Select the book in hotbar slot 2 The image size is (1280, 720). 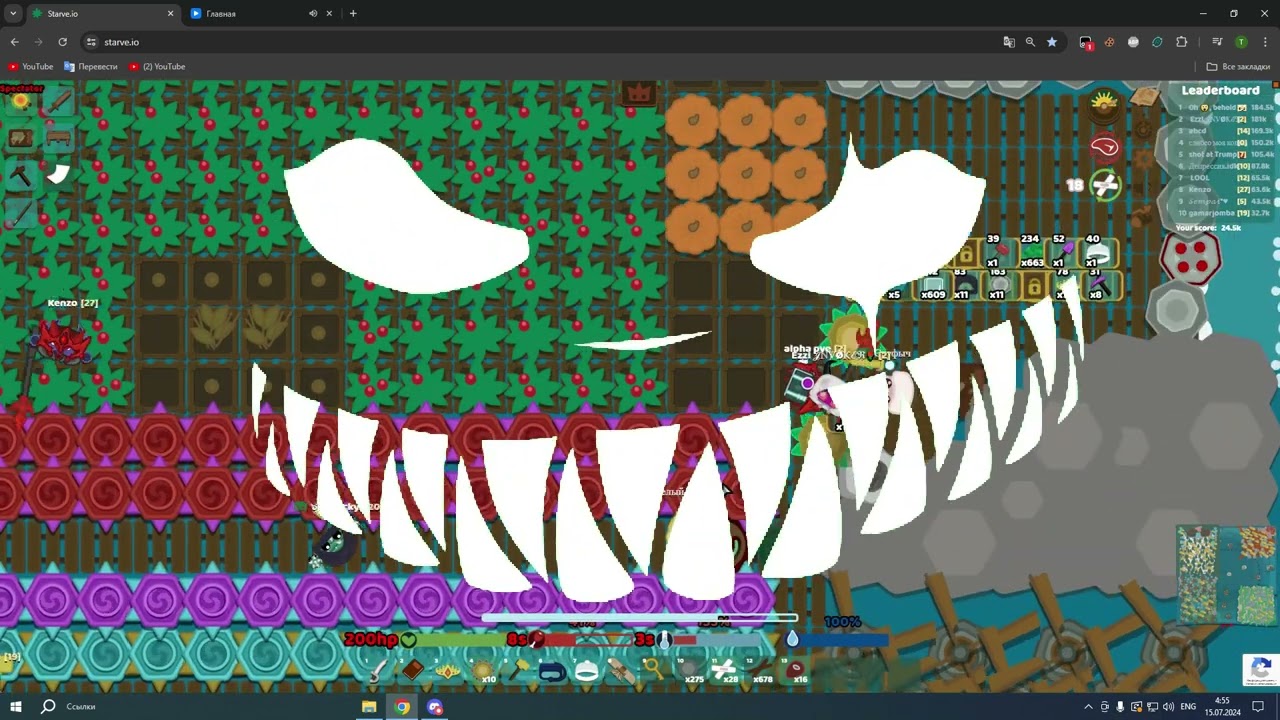tap(413, 669)
